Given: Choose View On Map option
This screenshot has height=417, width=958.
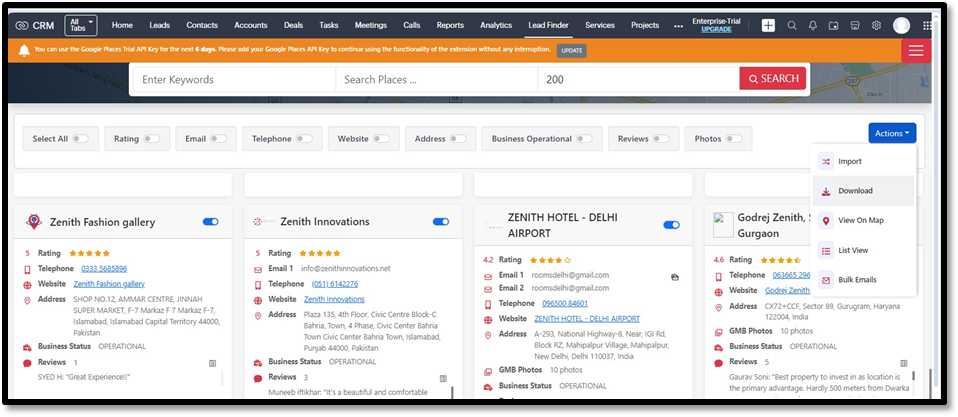Looking at the screenshot, I should 860,220.
